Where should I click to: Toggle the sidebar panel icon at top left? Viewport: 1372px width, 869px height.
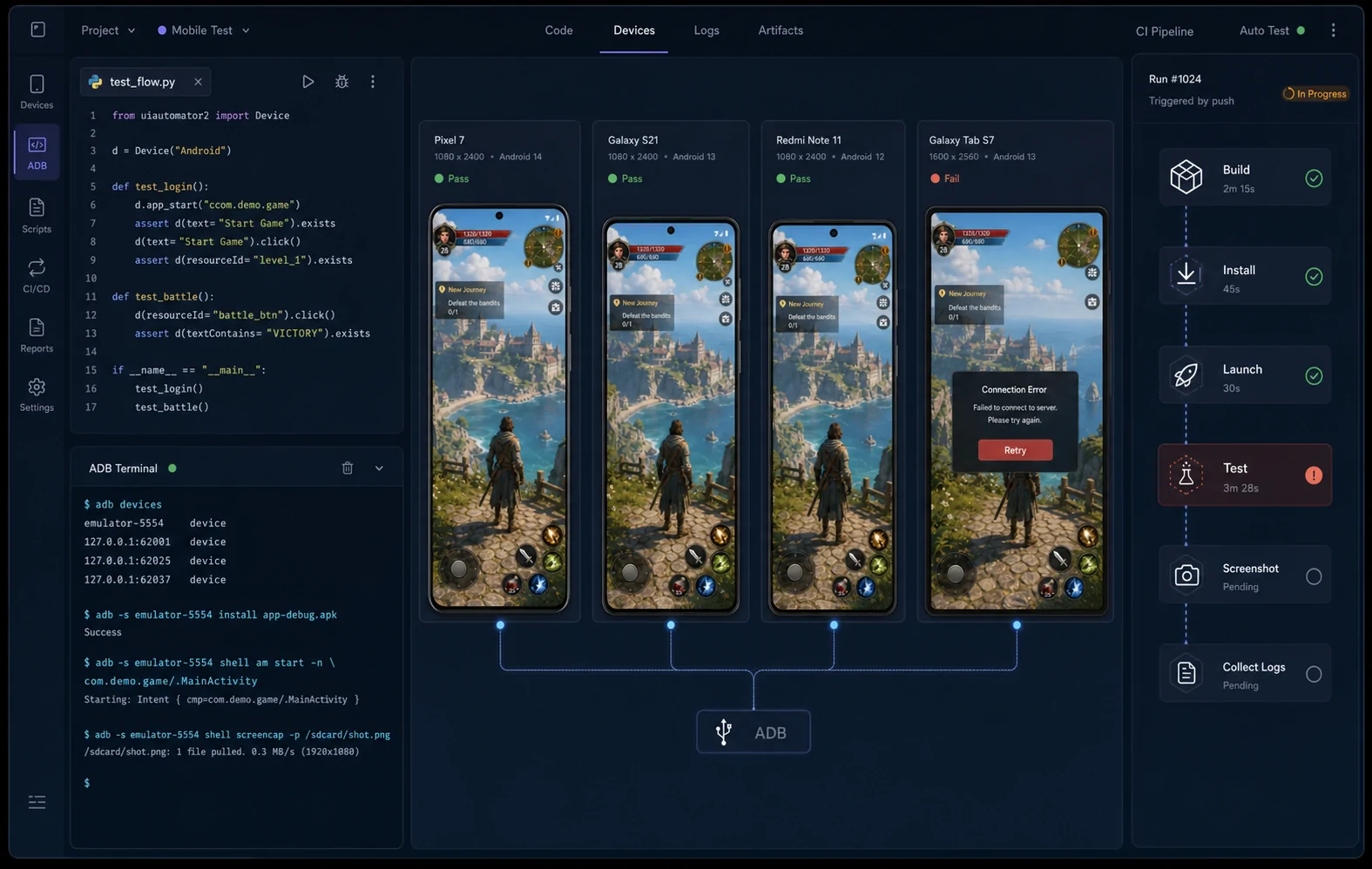tap(37, 30)
